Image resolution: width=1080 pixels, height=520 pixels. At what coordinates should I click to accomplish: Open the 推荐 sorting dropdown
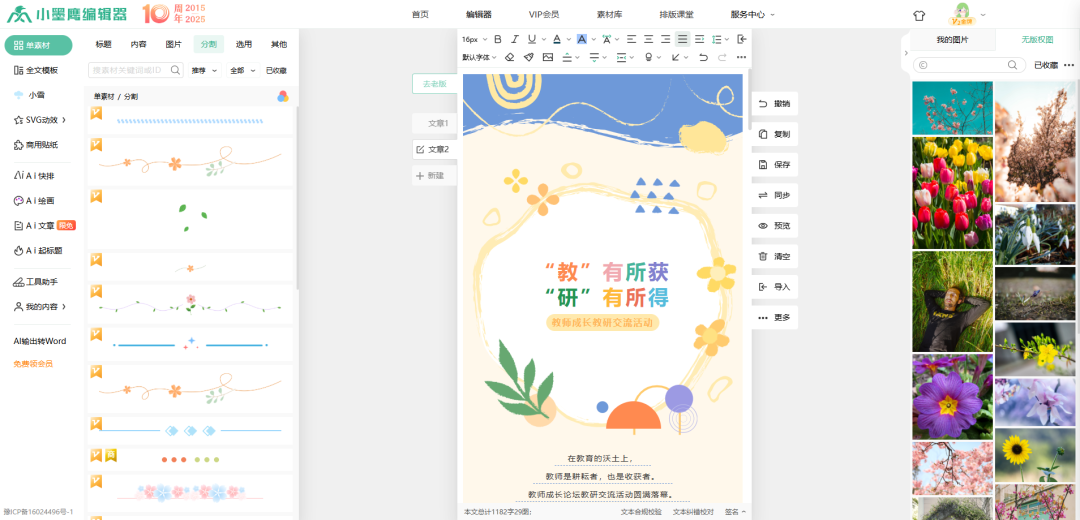(x=202, y=71)
